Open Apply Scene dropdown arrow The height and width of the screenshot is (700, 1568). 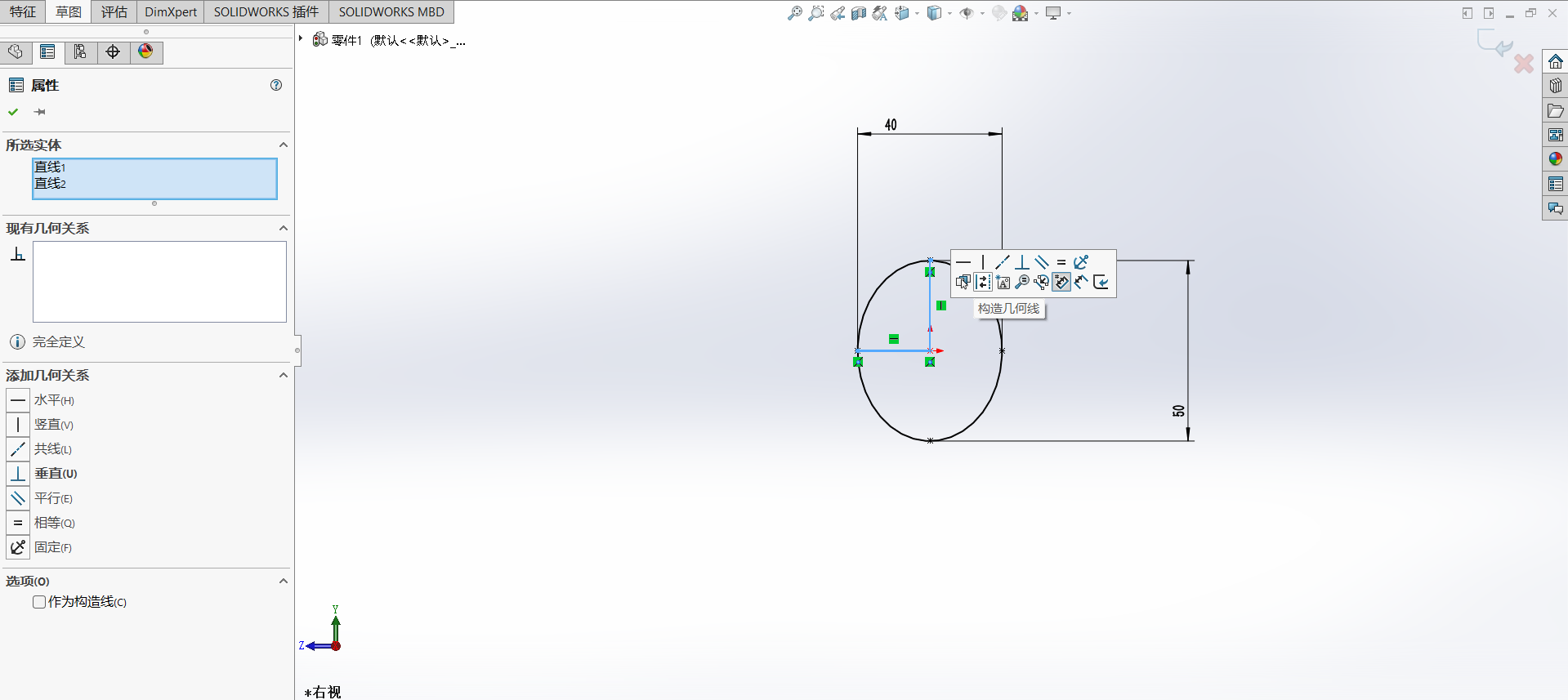(x=1036, y=14)
